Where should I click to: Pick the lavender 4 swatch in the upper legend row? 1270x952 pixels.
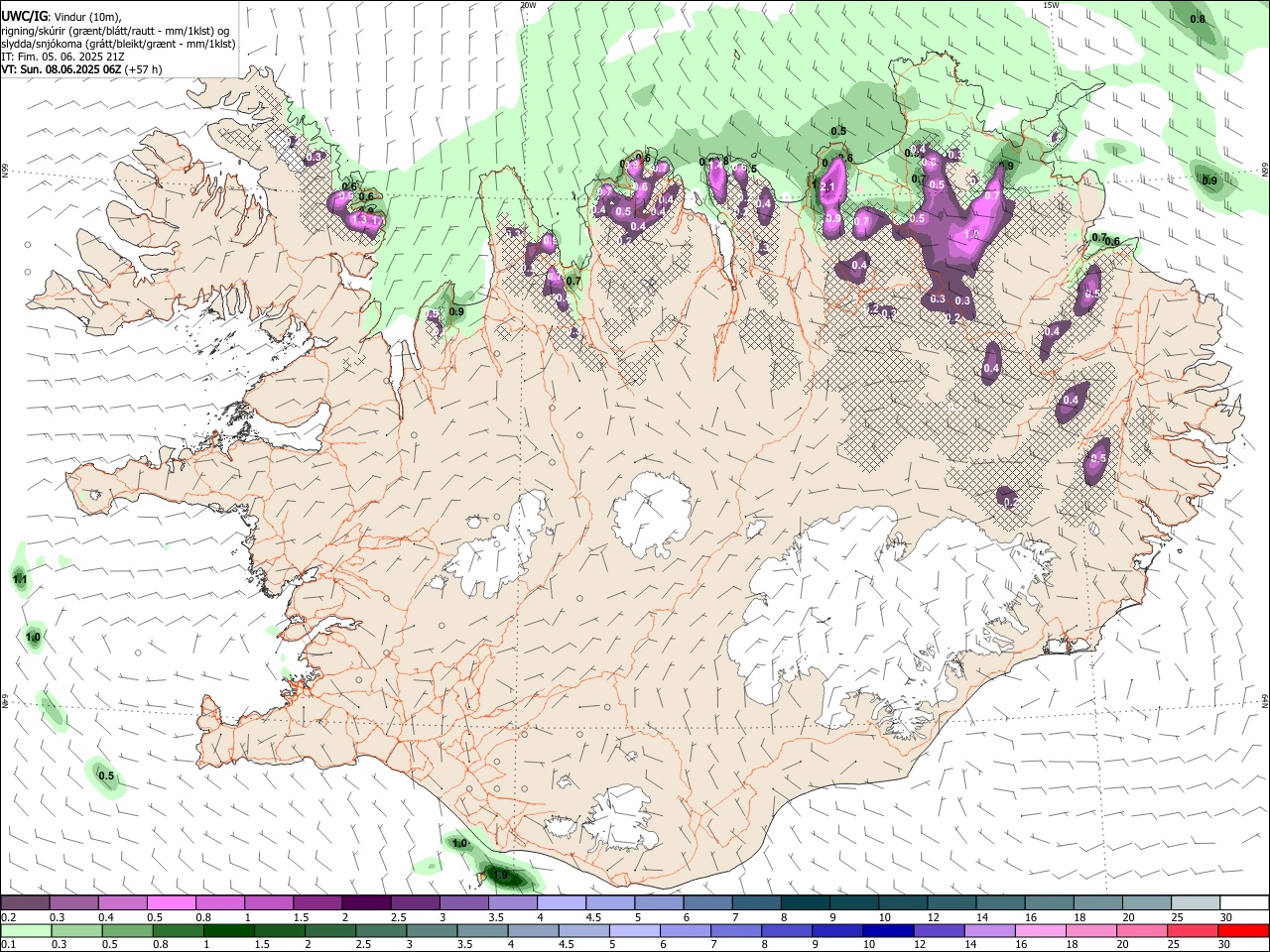(x=562, y=902)
